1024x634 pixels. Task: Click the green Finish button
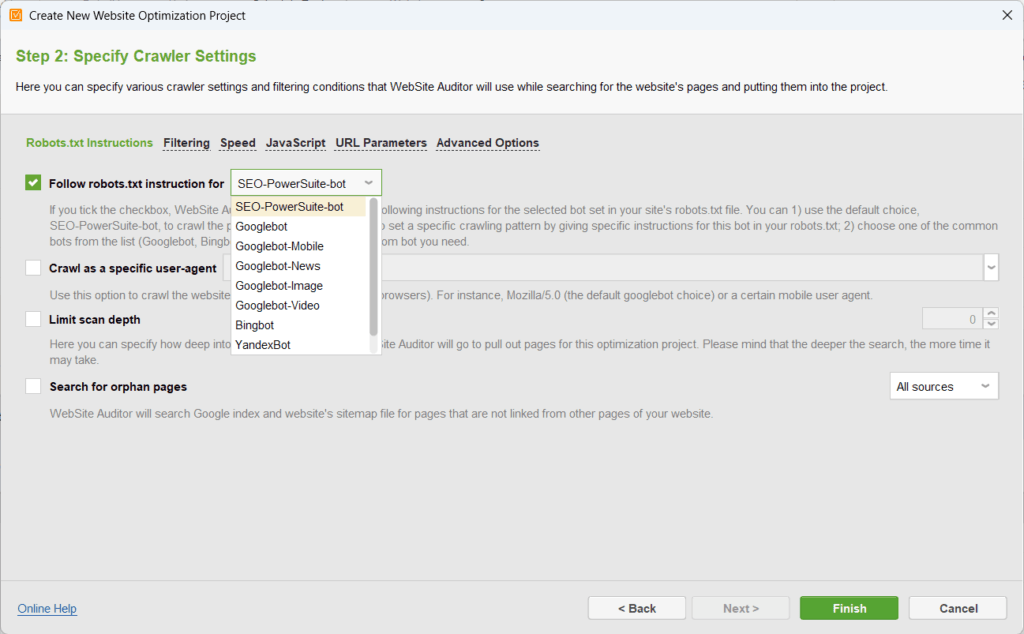point(849,608)
